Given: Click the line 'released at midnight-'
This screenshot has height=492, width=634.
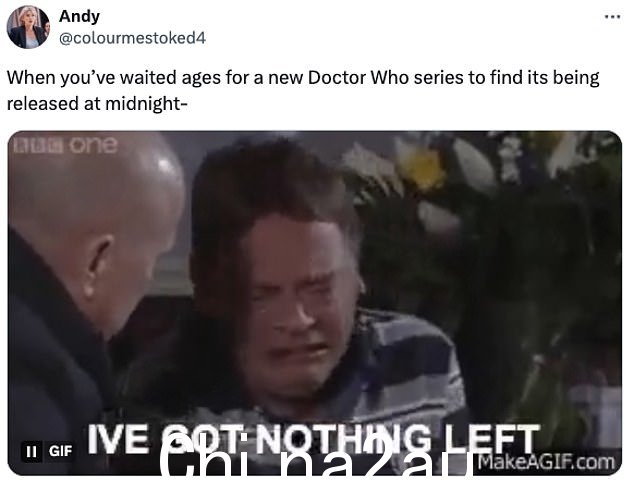Looking at the screenshot, I should 97,103.
